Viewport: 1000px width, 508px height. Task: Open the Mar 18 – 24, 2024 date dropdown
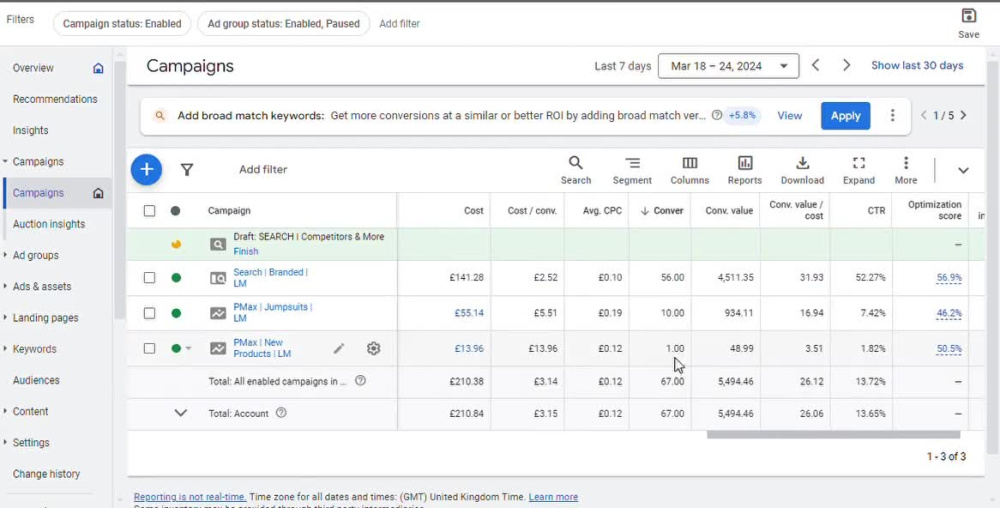click(728, 66)
